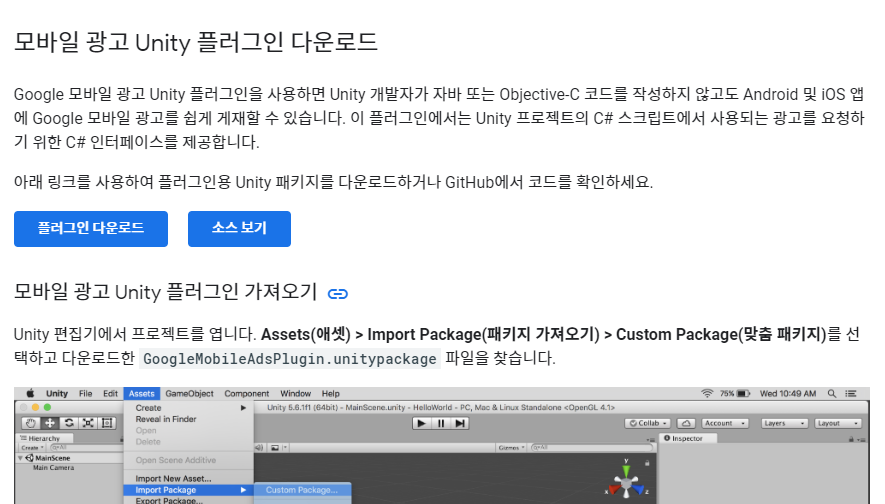Open the Window menu
The image size is (885, 504).
click(x=296, y=393)
